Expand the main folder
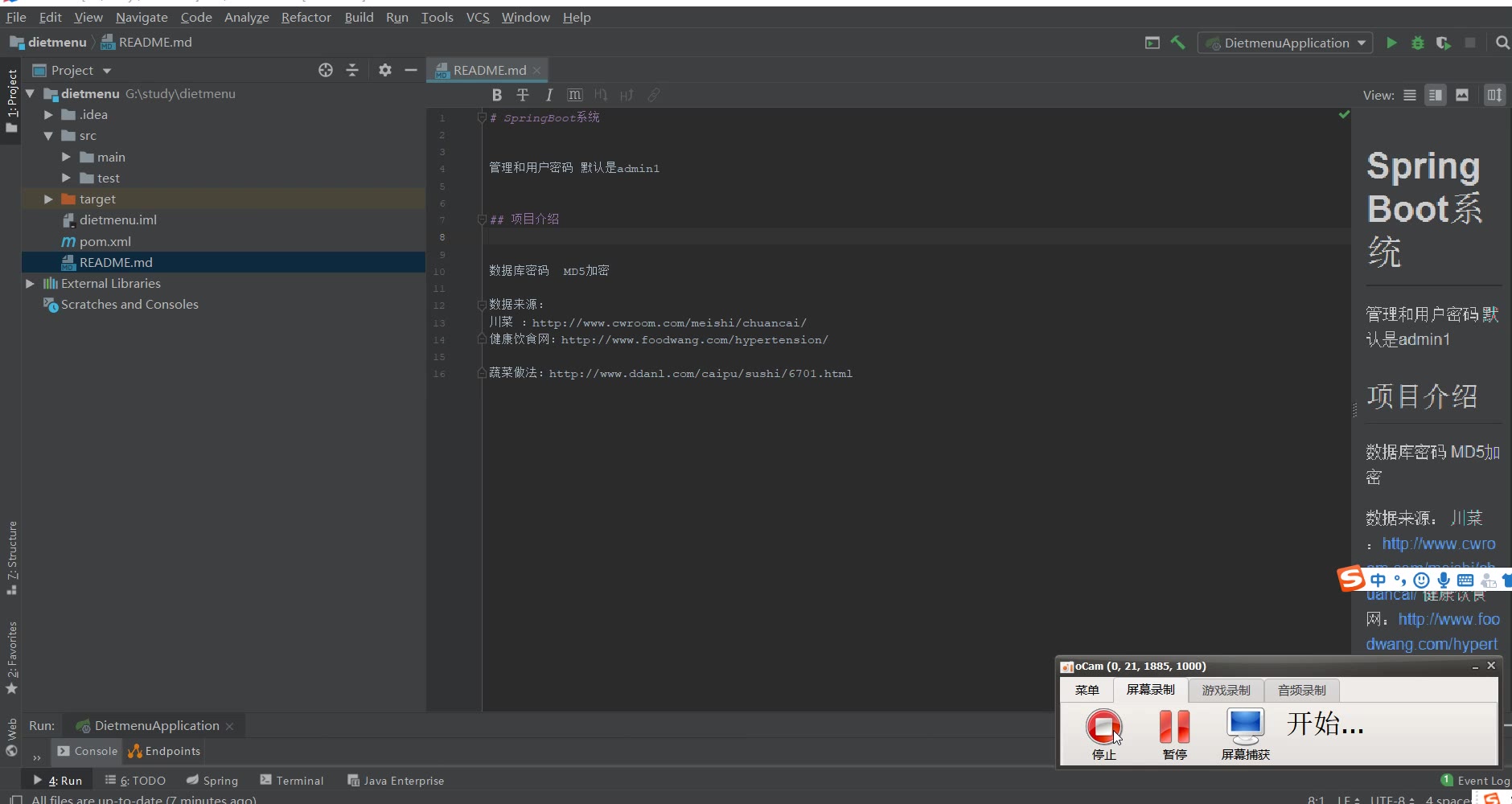 (66, 157)
